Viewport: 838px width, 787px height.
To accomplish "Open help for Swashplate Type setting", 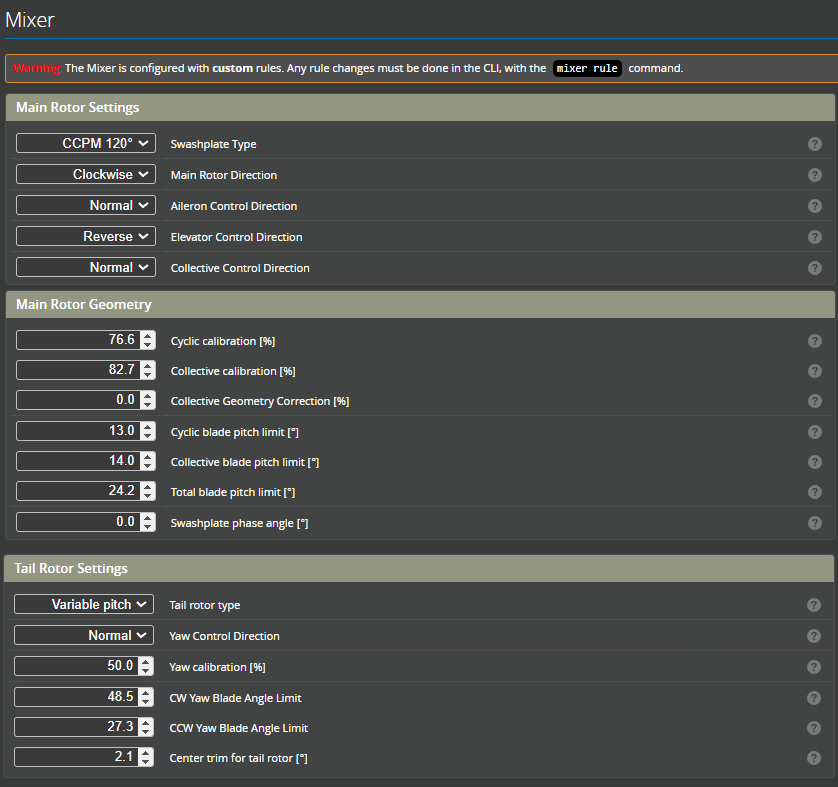I will [814, 143].
